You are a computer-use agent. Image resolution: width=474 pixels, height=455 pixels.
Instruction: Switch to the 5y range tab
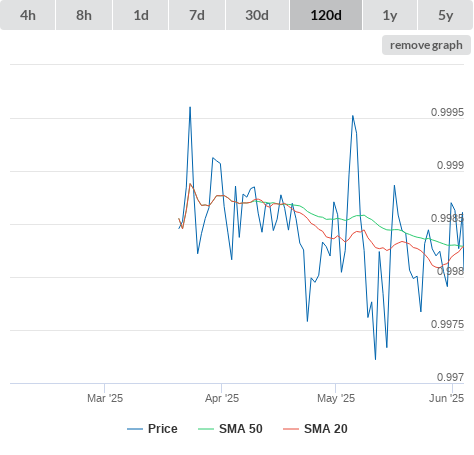[446, 15]
